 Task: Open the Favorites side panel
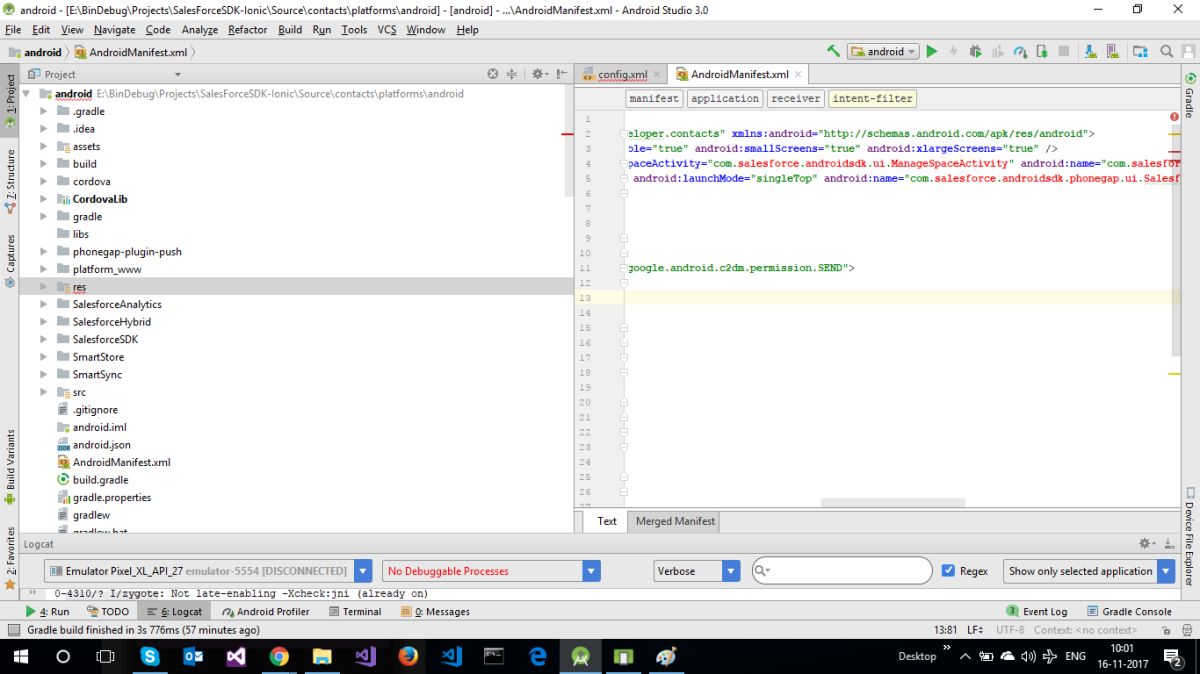10,557
